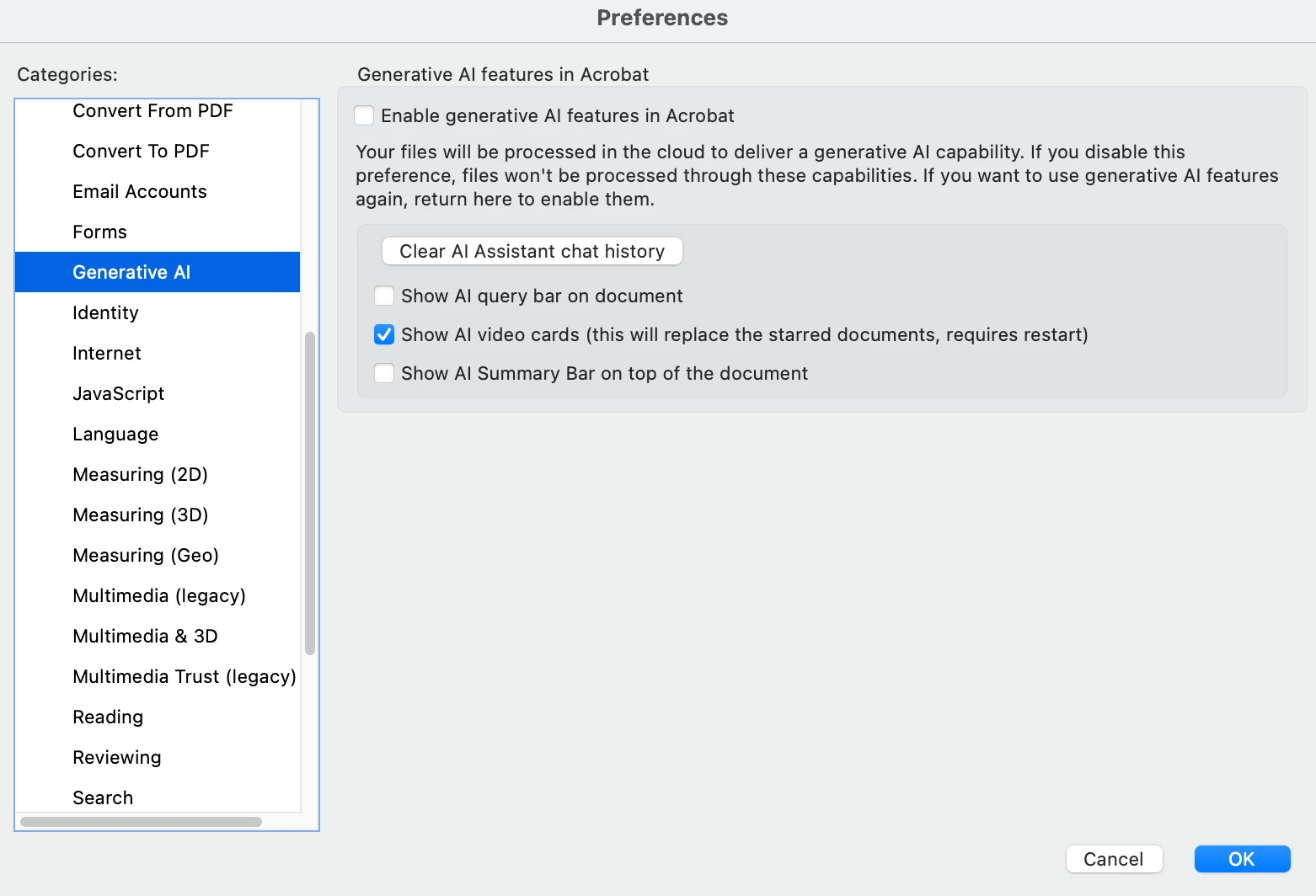Click the categories list vertical scrollbar
The image size is (1316, 896).
tap(310, 493)
